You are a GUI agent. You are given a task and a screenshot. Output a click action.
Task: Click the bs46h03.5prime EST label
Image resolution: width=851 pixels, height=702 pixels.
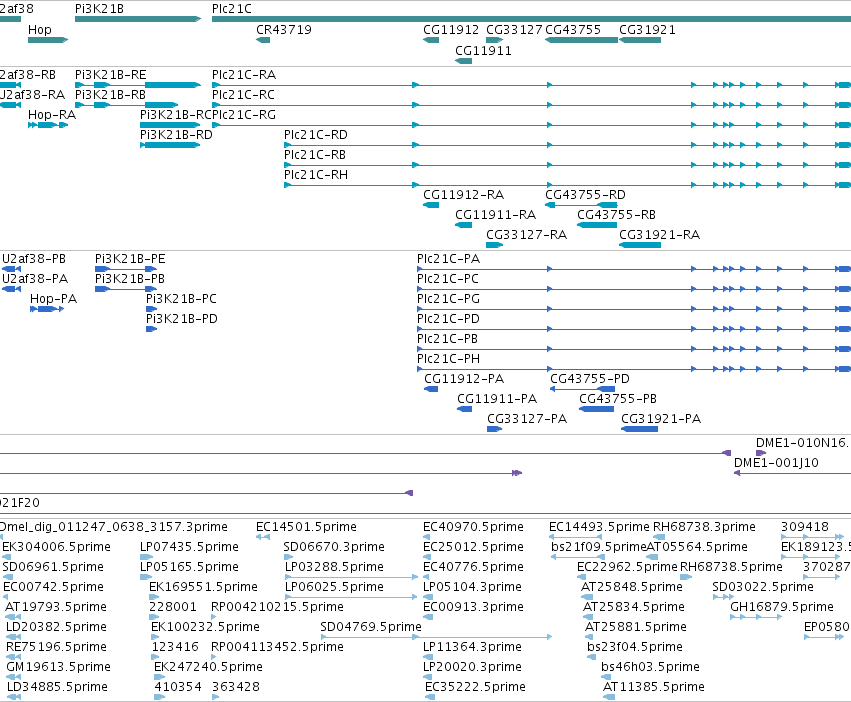pos(650,667)
